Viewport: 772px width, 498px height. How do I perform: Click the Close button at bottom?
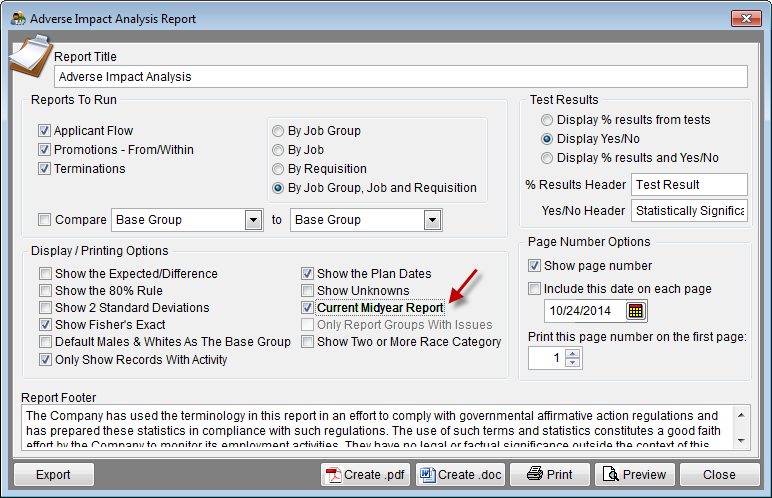tap(719, 474)
